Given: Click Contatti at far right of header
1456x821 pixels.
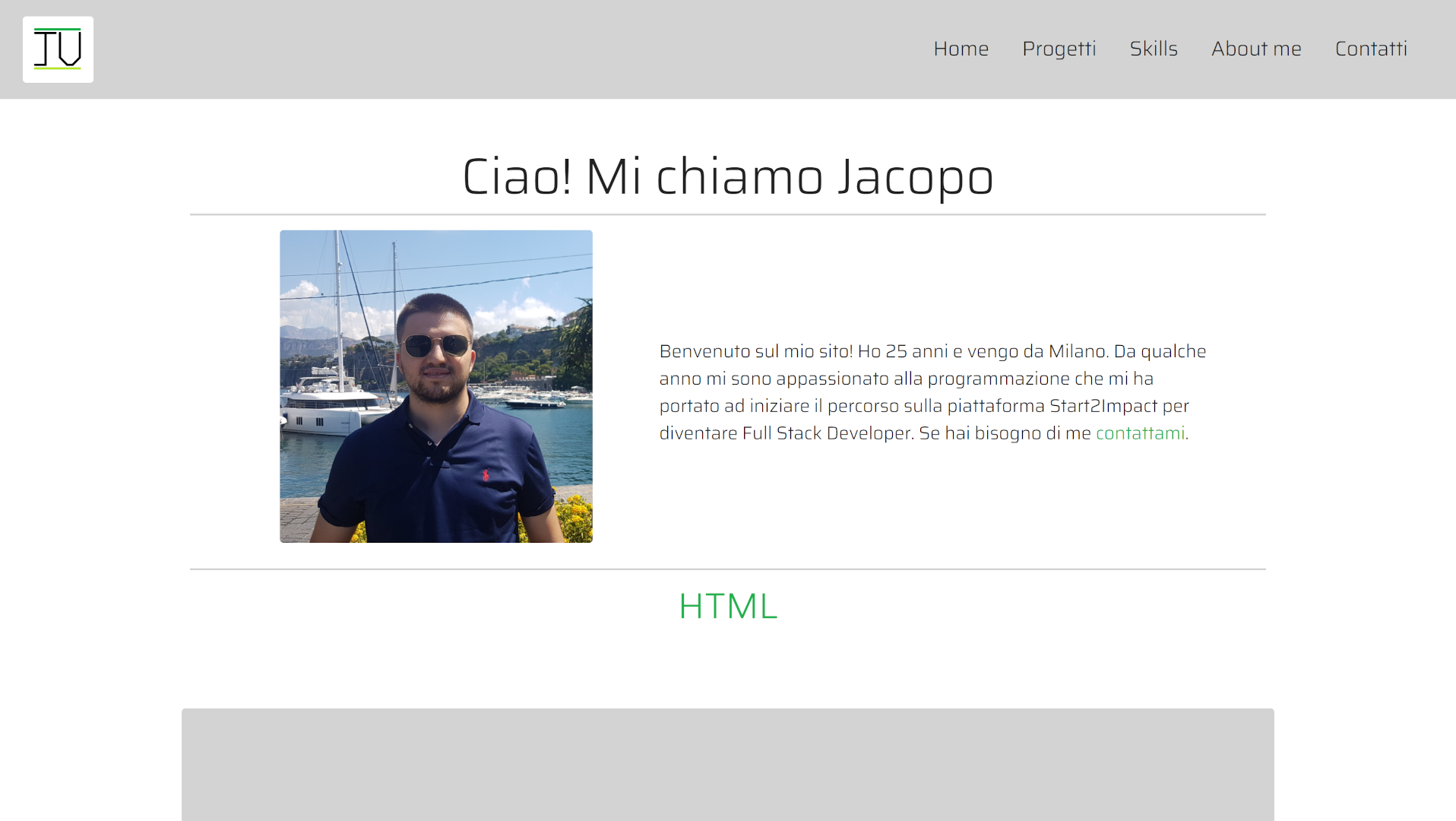Looking at the screenshot, I should pos(1371,49).
